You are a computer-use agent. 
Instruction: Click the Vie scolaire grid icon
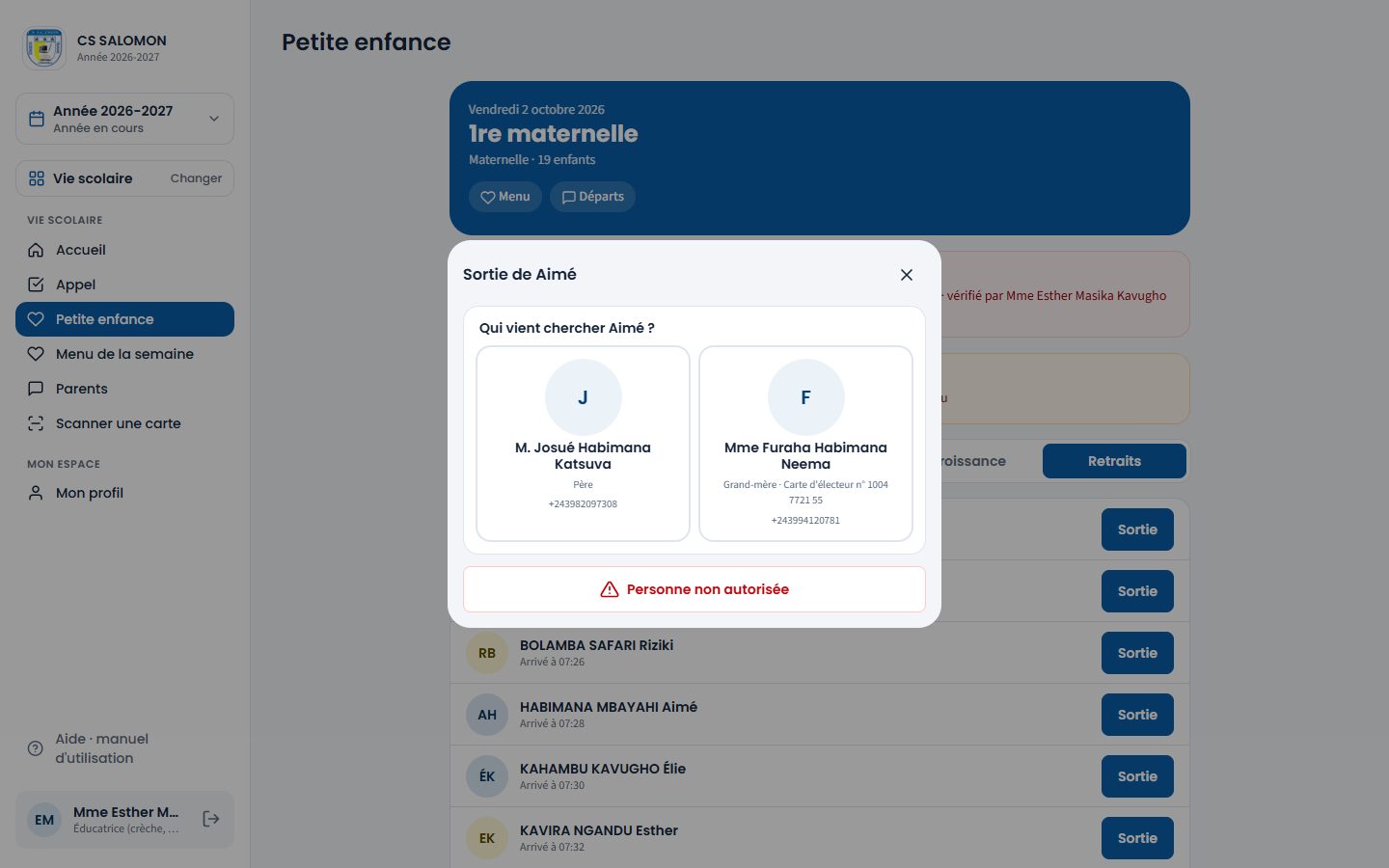[x=37, y=178]
